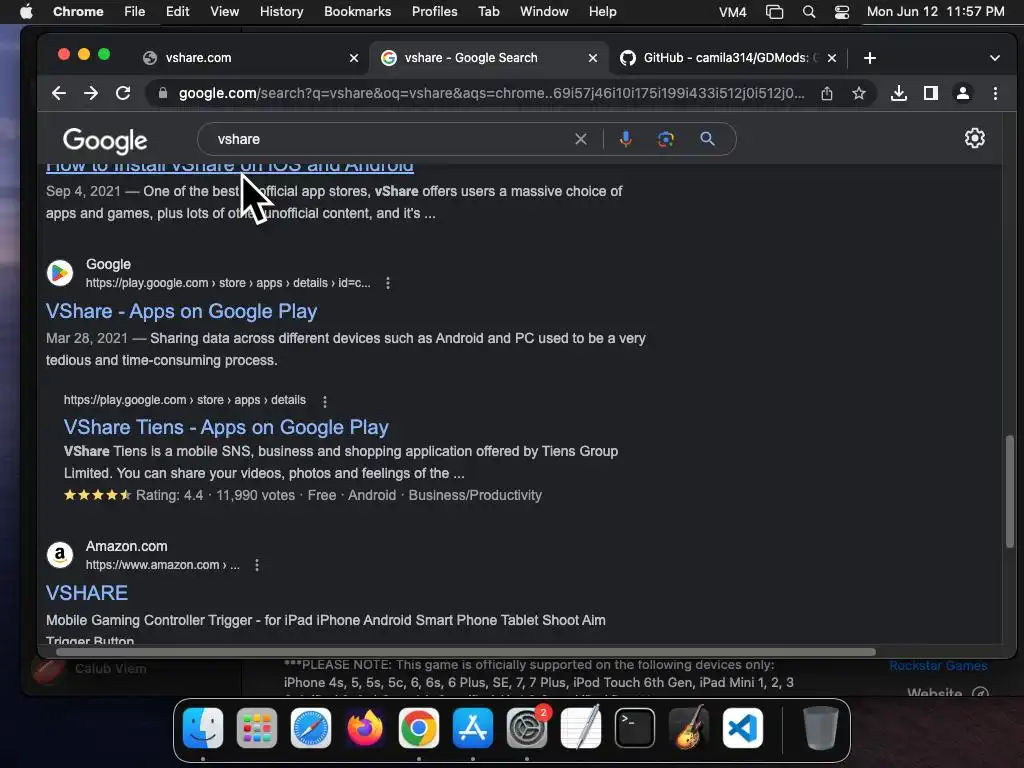This screenshot has height=768, width=1024.
Task: Open the Chrome profile avatar icon
Action: tap(963, 93)
